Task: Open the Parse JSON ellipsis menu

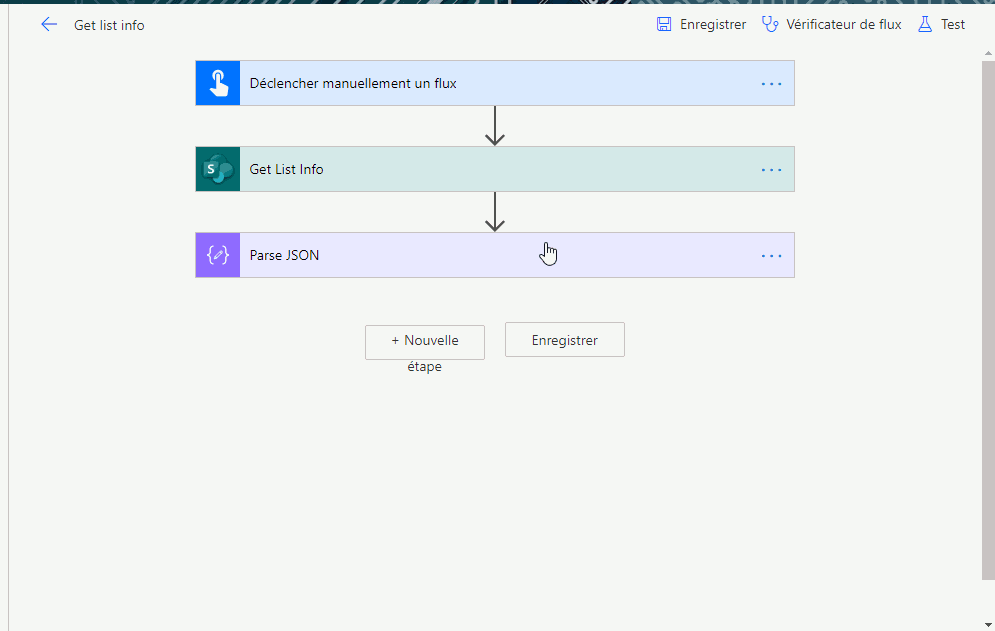Action: pyautogui.click(x=771, y=256)
